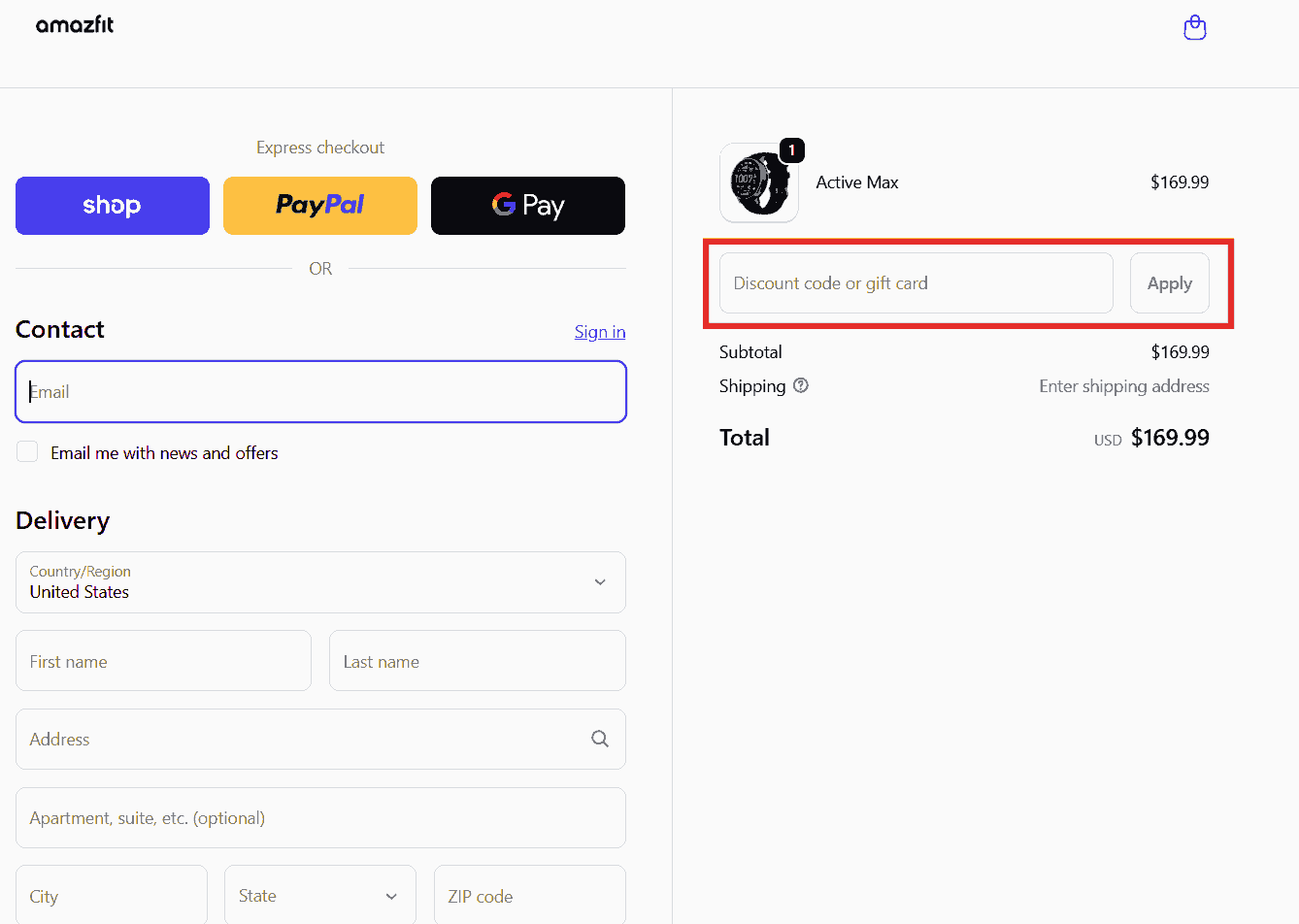Viewport: 1299px width, 924px height.
Task: Click the shipping help question mark icon
Action: coord(801,385)
